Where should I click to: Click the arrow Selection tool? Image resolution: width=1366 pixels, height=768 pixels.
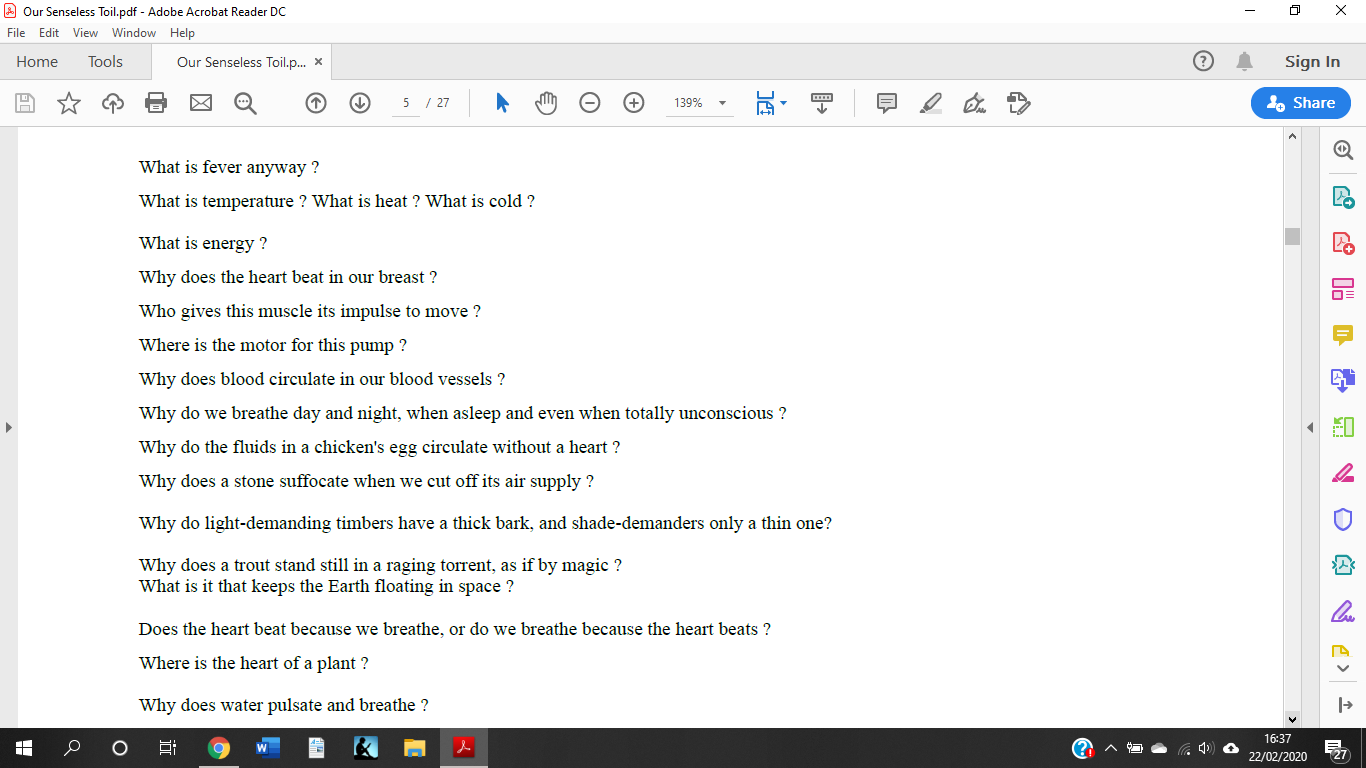[x=502, y=103]
